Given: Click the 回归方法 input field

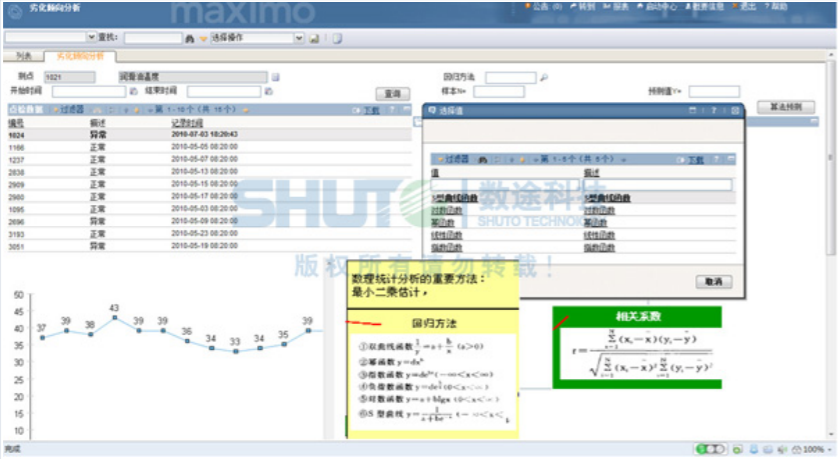Looking at the screenshot, I should [510, 77].
